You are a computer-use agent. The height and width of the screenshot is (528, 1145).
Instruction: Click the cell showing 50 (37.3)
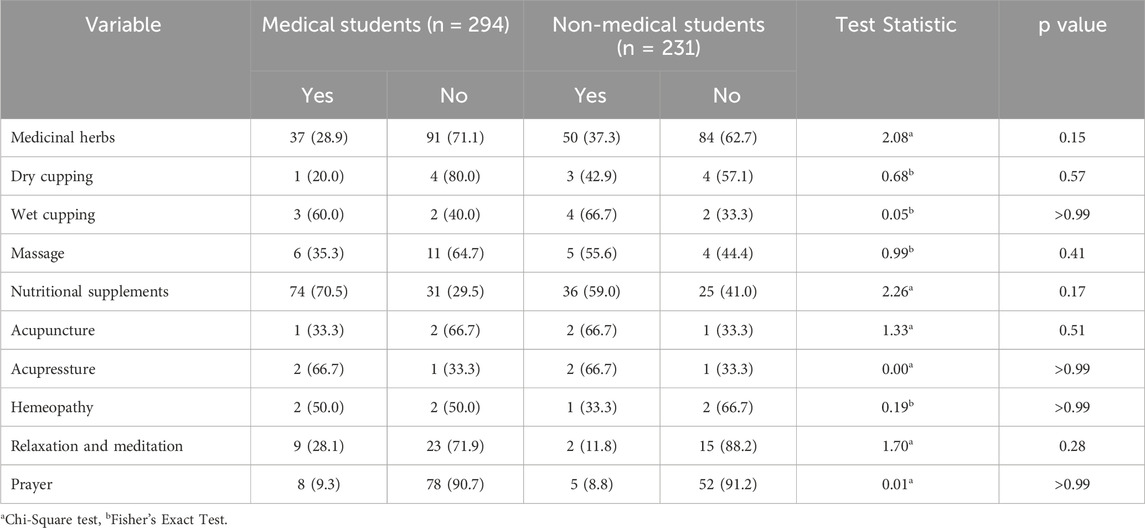pos(591,138)
